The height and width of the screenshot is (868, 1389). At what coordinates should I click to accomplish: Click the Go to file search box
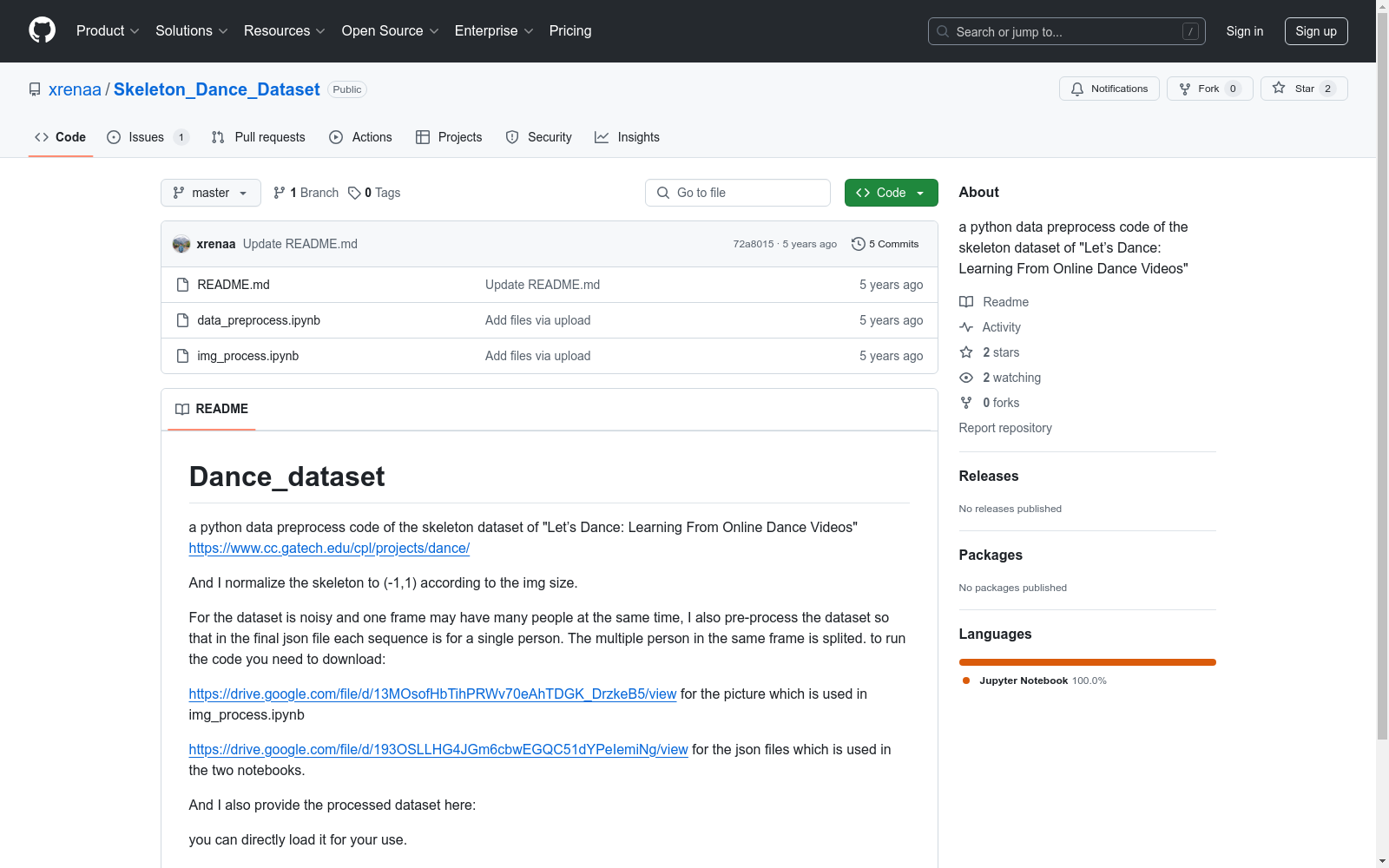[738, 193]
